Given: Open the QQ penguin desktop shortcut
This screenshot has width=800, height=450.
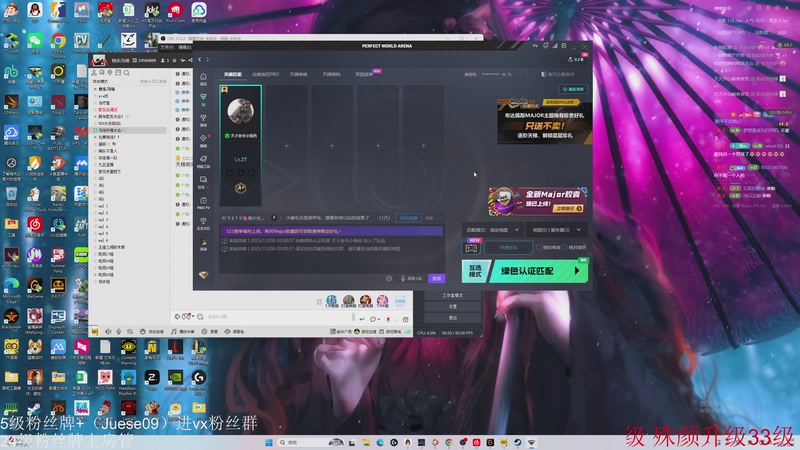Looking at the screenshot, I should pyautogui.click(x=35, y=12).
